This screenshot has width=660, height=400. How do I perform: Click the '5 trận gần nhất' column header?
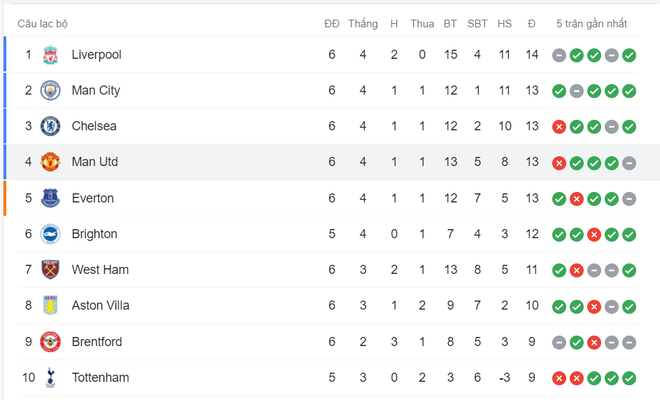(591, 24)
